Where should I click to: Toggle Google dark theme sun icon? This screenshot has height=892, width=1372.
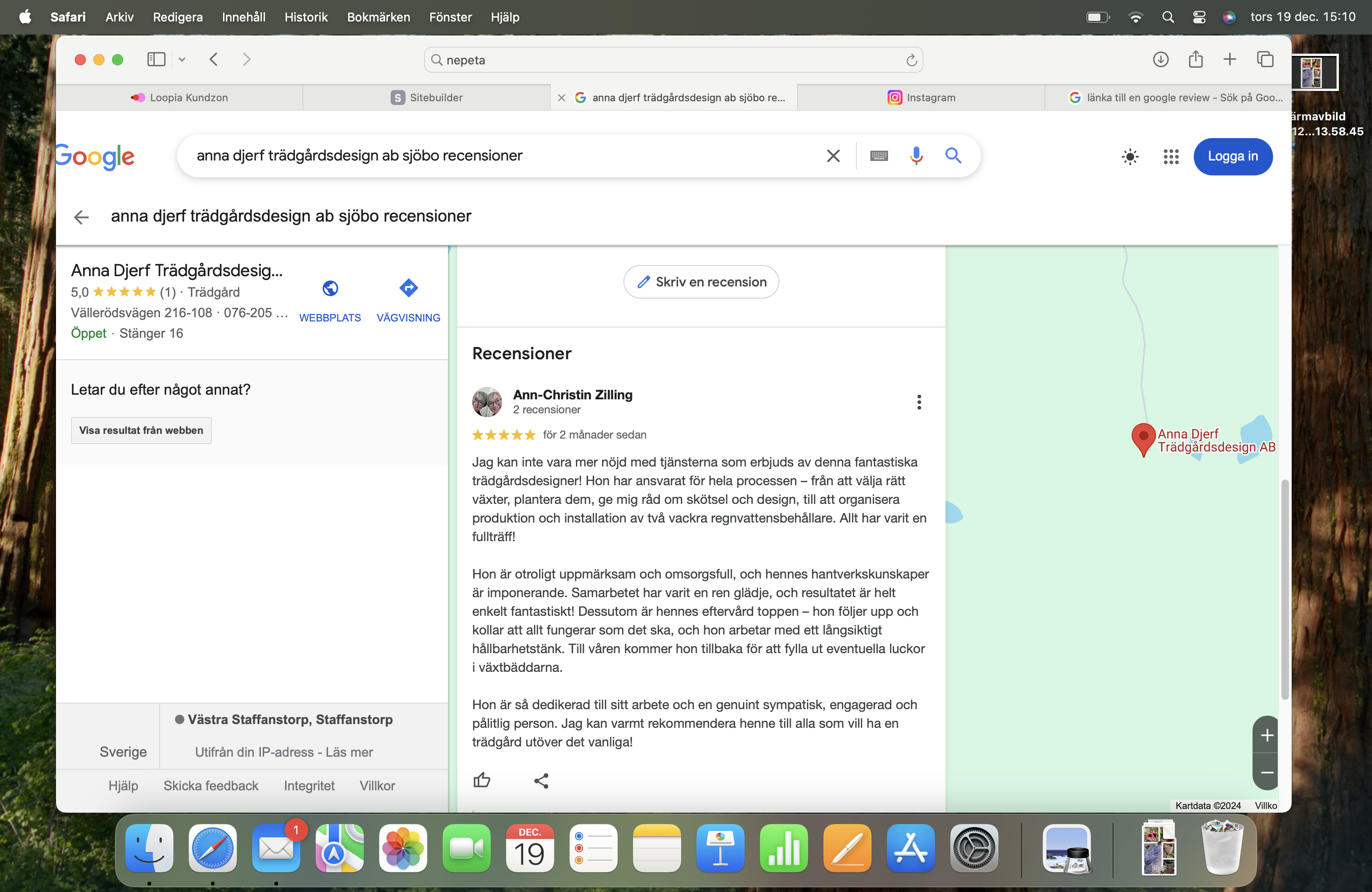click(1130, 157)
